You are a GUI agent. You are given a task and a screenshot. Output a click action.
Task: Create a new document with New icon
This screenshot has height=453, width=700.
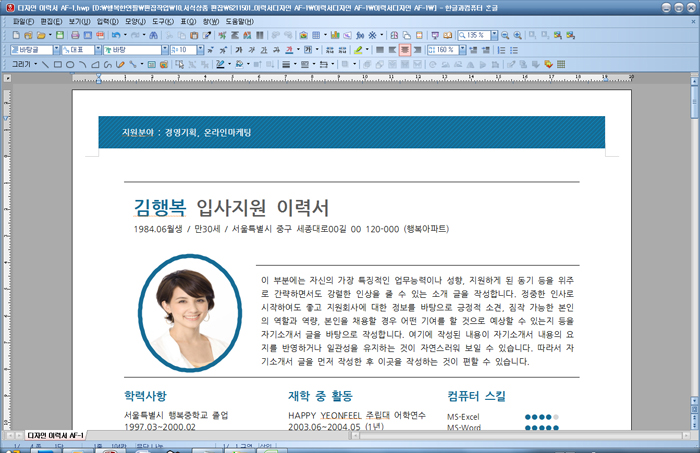coord(16,35)
